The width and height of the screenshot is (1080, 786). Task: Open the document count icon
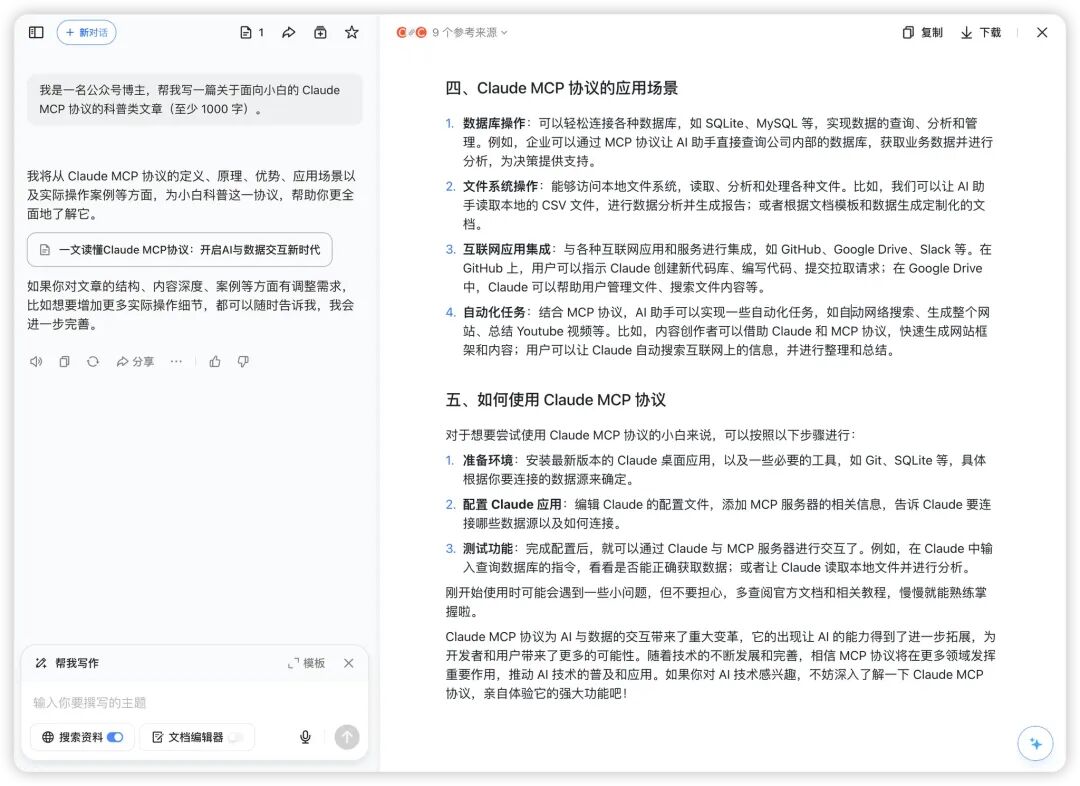pos(251,32)
